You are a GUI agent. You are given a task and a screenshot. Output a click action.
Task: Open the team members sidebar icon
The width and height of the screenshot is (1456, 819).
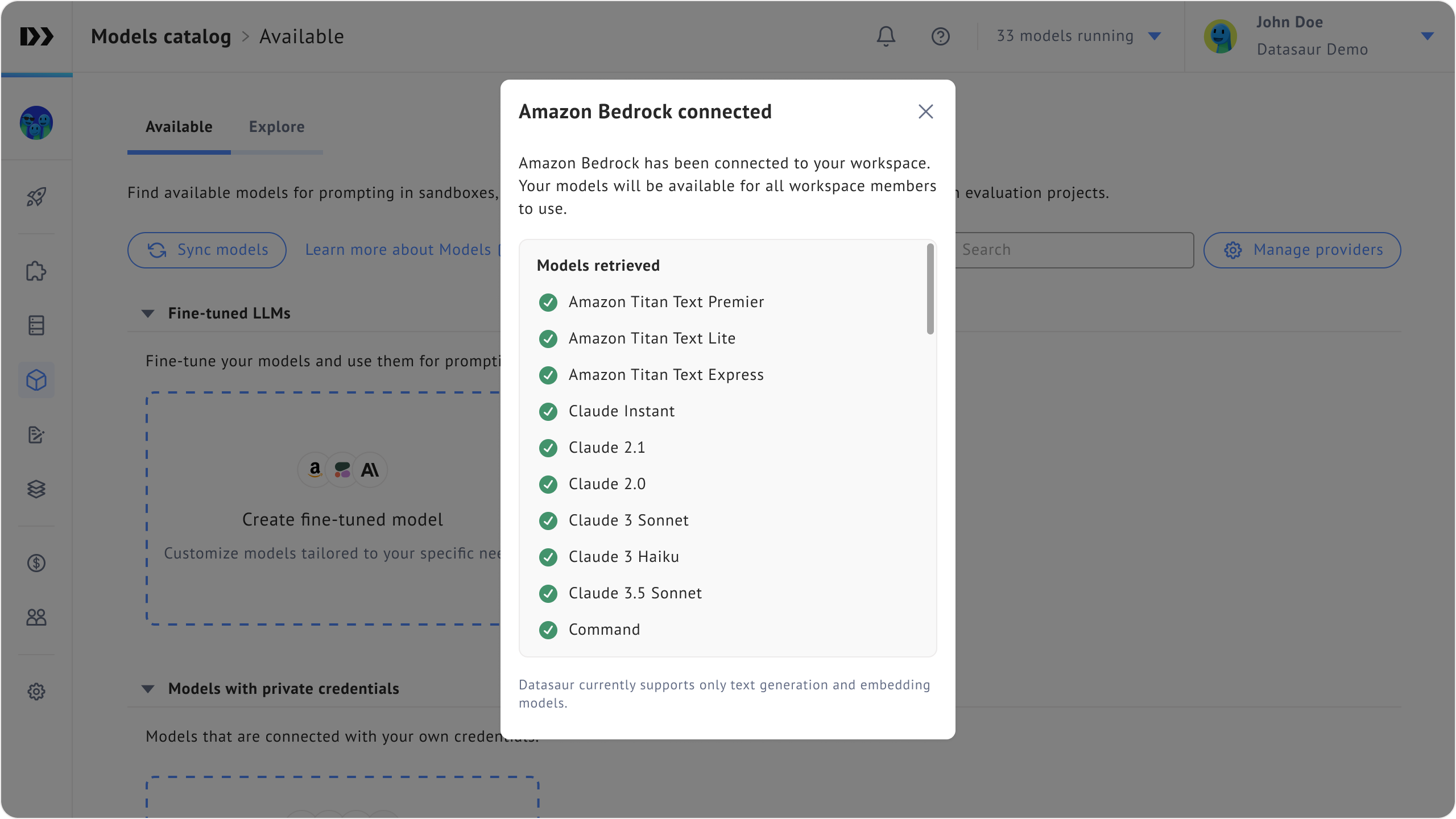36,617
